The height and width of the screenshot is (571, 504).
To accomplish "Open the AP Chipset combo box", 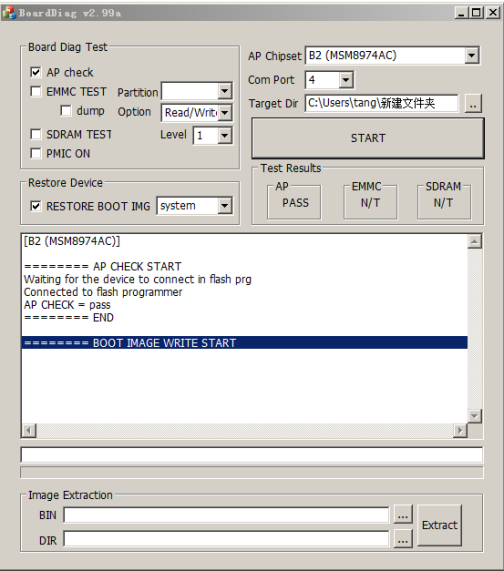I will (472, 56).
